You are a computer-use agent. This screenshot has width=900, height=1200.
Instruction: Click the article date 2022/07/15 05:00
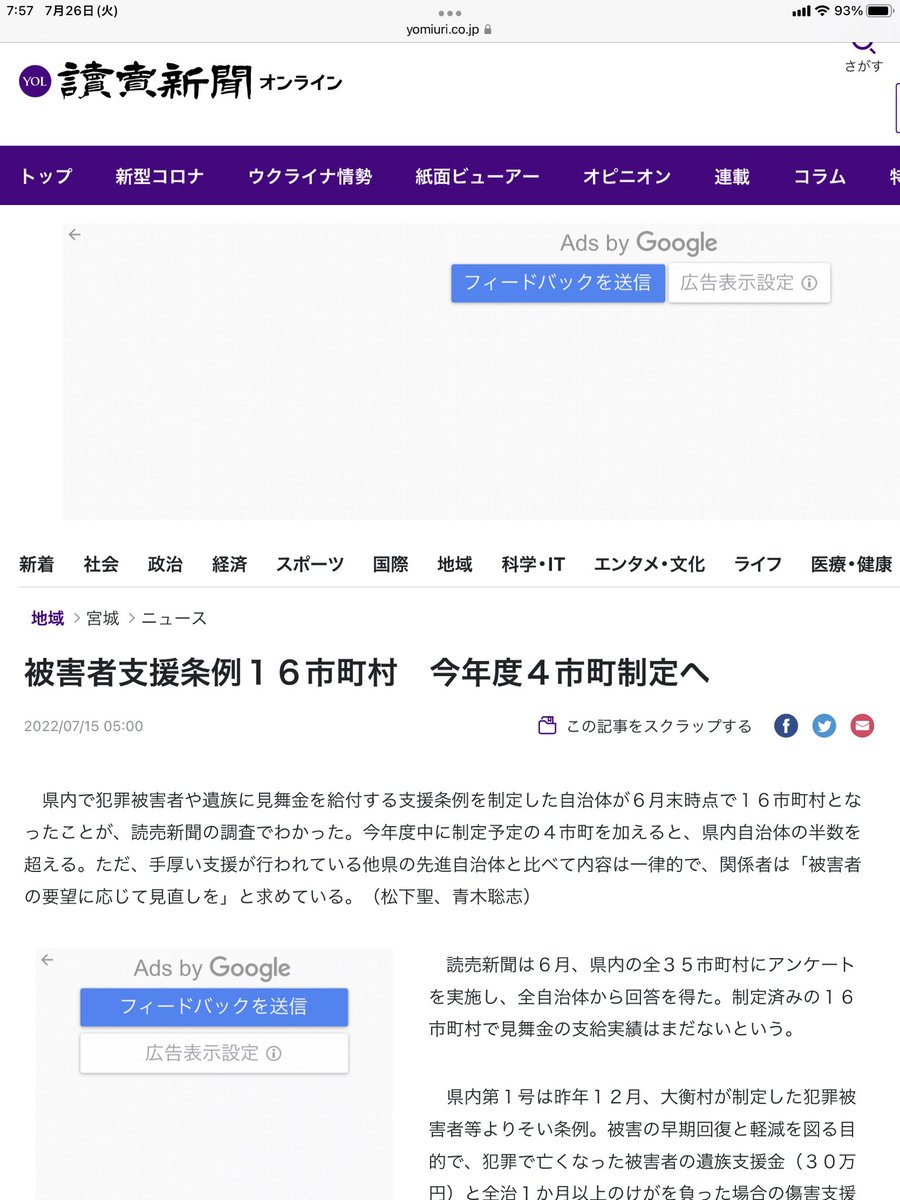tap(84, 726)
